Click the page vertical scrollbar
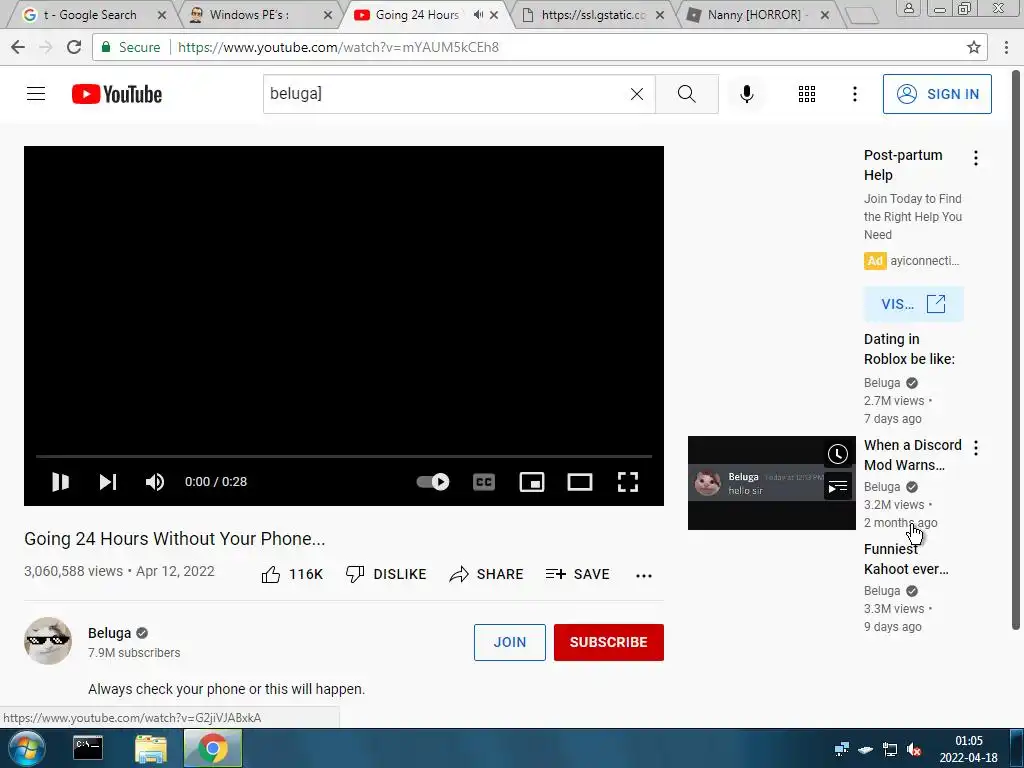Image resolution: width=1024 pixels, height=768 pixels. [x=1016, y=350]
